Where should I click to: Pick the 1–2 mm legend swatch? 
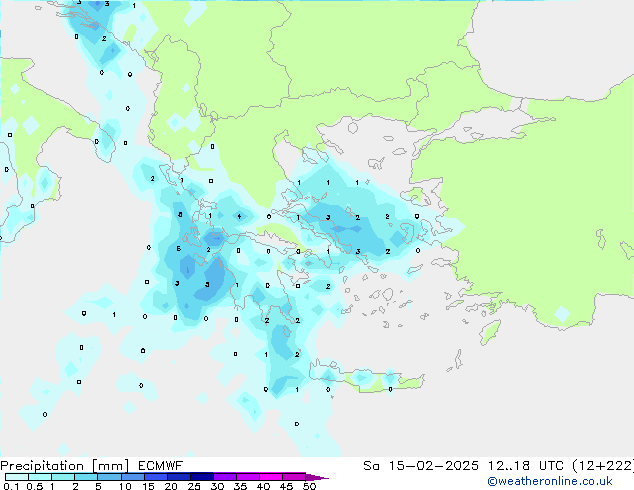pos(63,477)
